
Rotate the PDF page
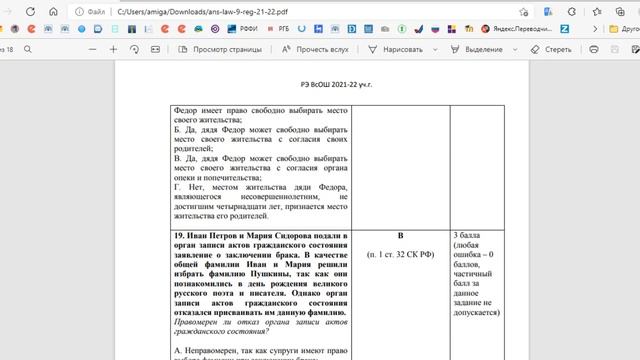coord(134,49)
